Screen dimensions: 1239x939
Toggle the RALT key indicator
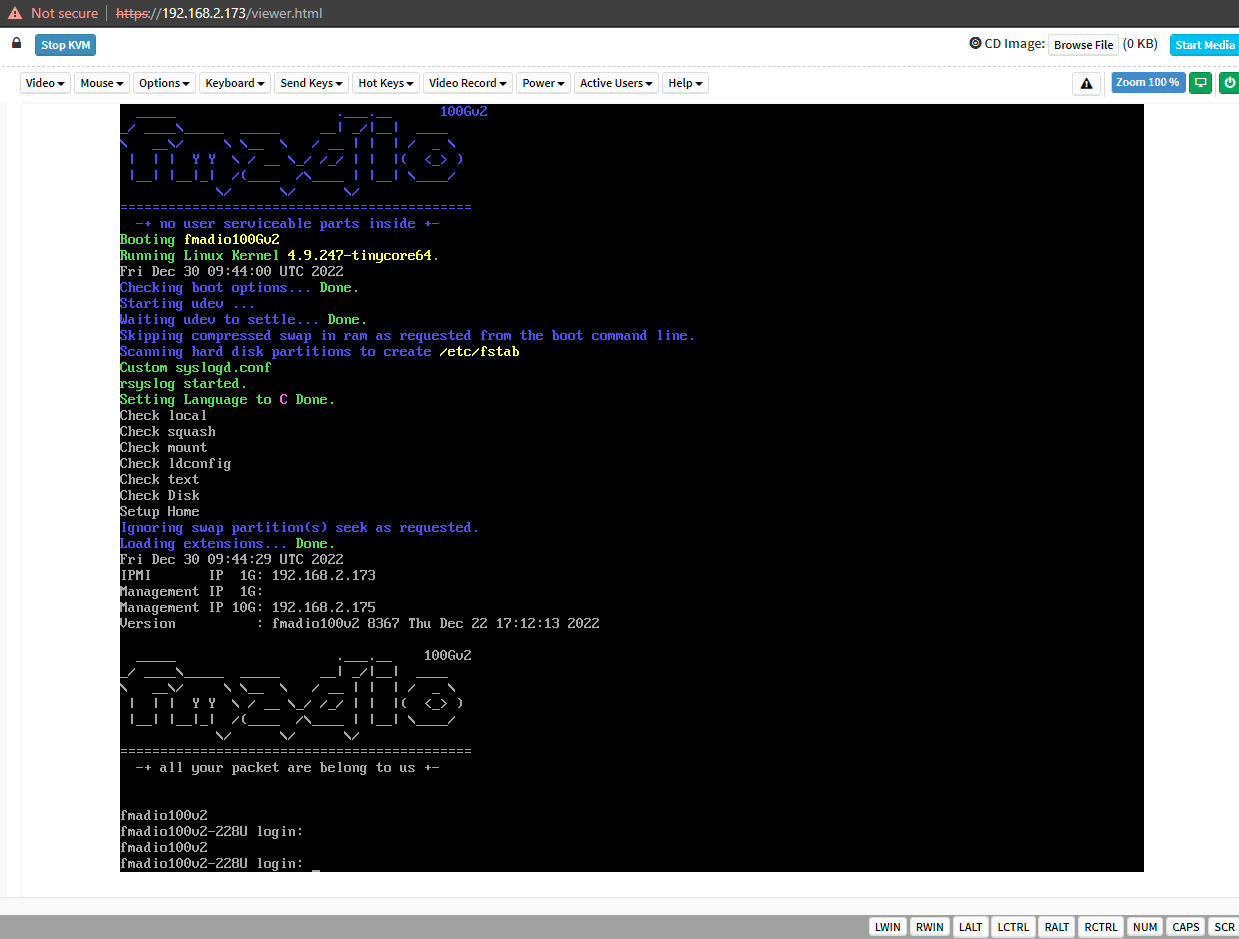[1057, 927]
